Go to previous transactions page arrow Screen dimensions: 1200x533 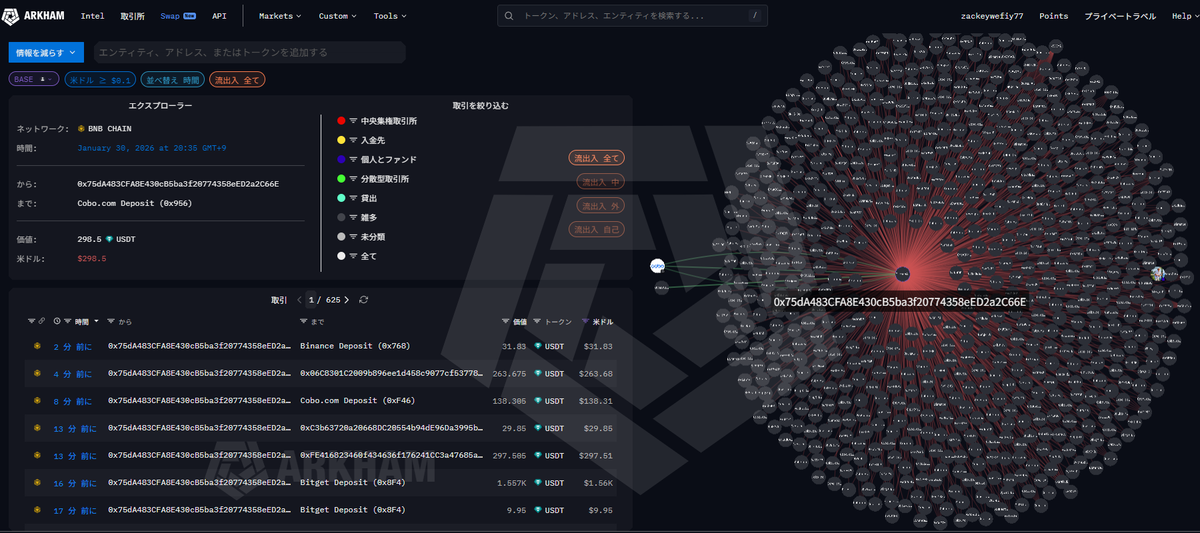299,300
